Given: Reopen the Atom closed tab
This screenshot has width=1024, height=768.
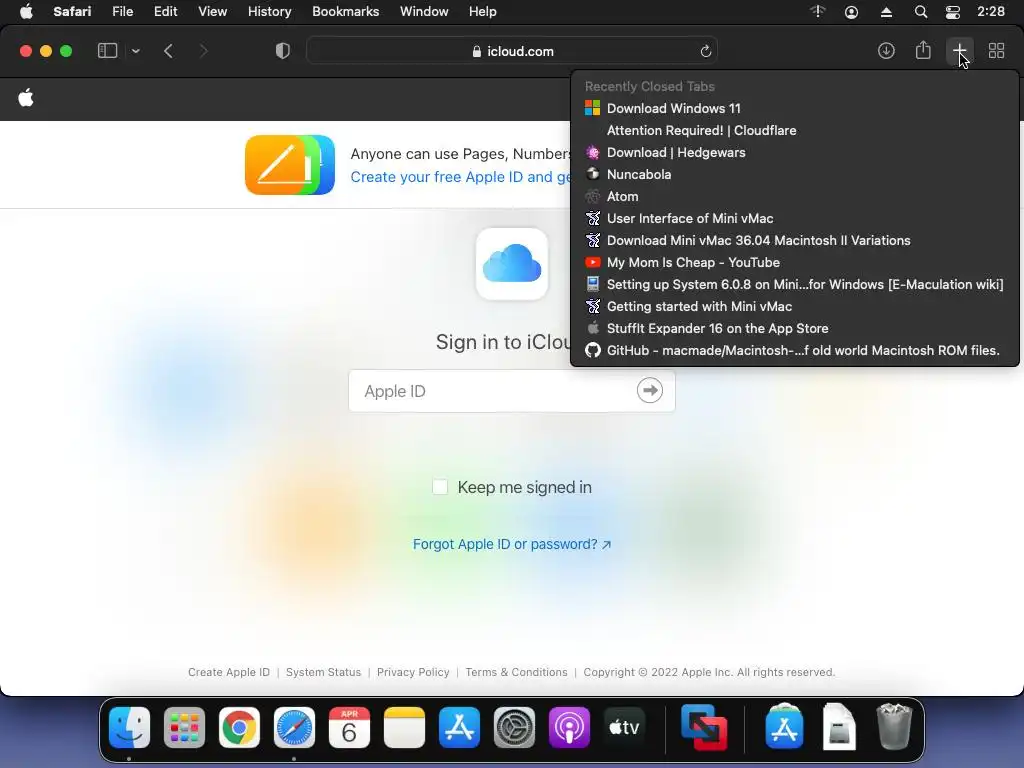Looking at the screenshot, I should (x=794, y=197).
